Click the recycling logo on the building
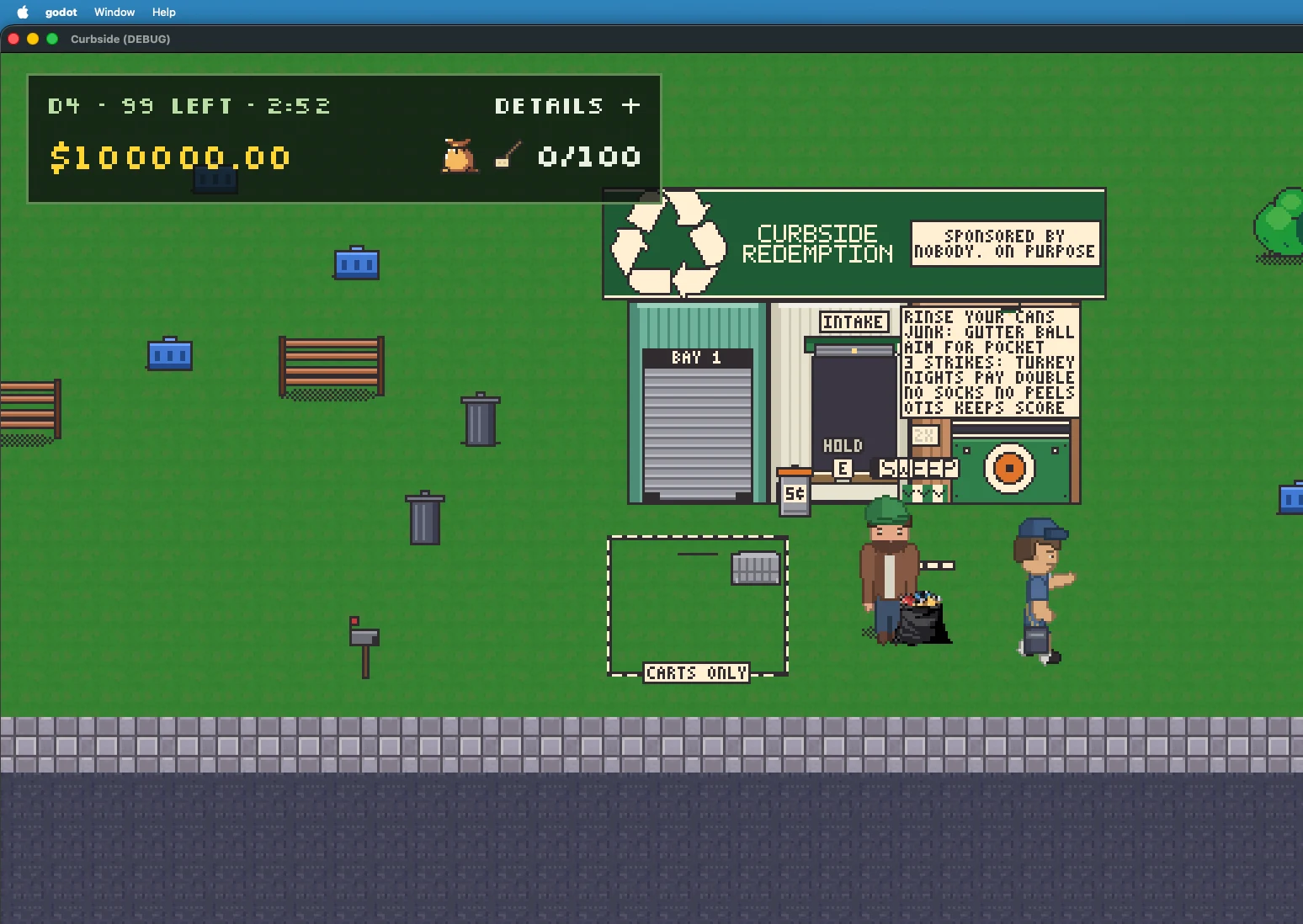The image size is (1303, 924). (x=667, y=243)
